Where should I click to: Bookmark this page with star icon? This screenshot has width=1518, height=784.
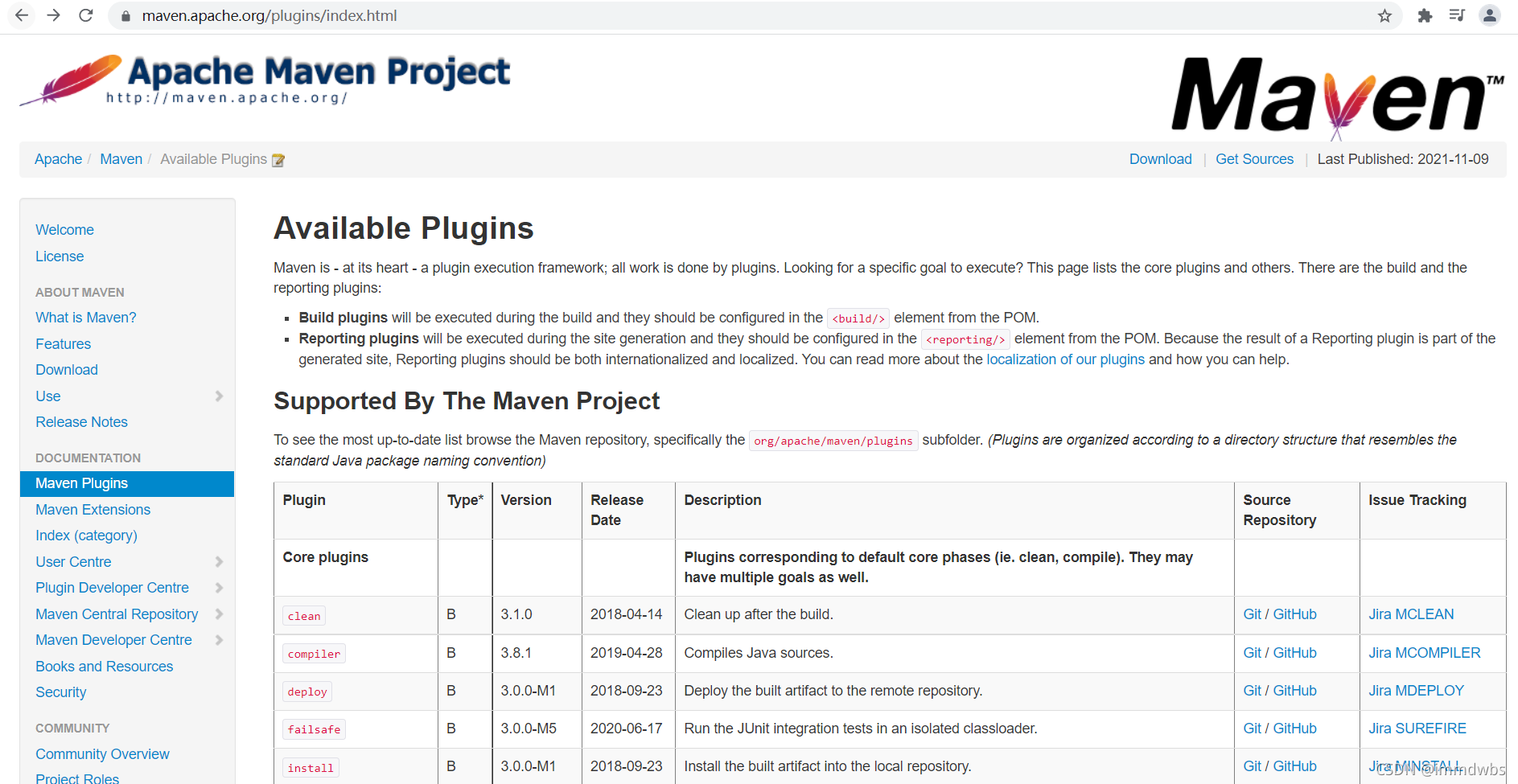point(1384,15)
